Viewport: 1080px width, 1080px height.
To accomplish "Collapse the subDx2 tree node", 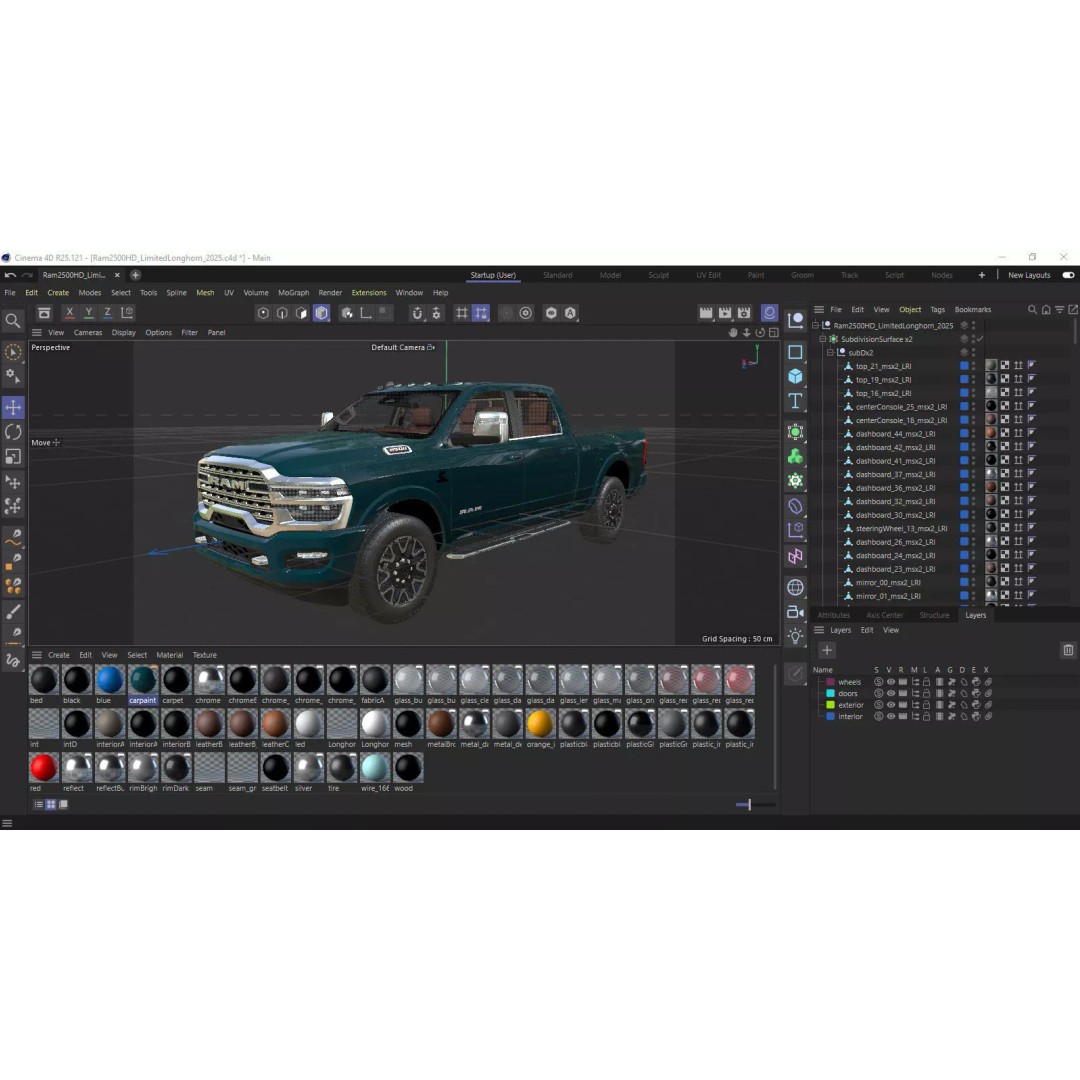I will 831,352.
